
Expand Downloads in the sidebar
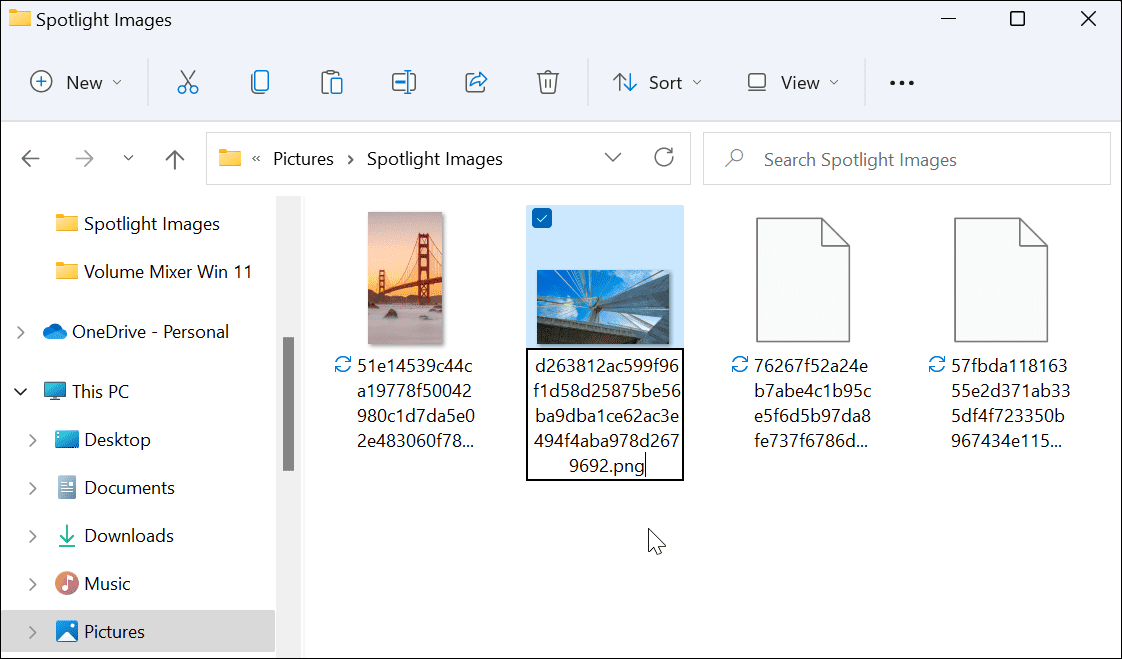pyautogui.click(x=32, y=535)
